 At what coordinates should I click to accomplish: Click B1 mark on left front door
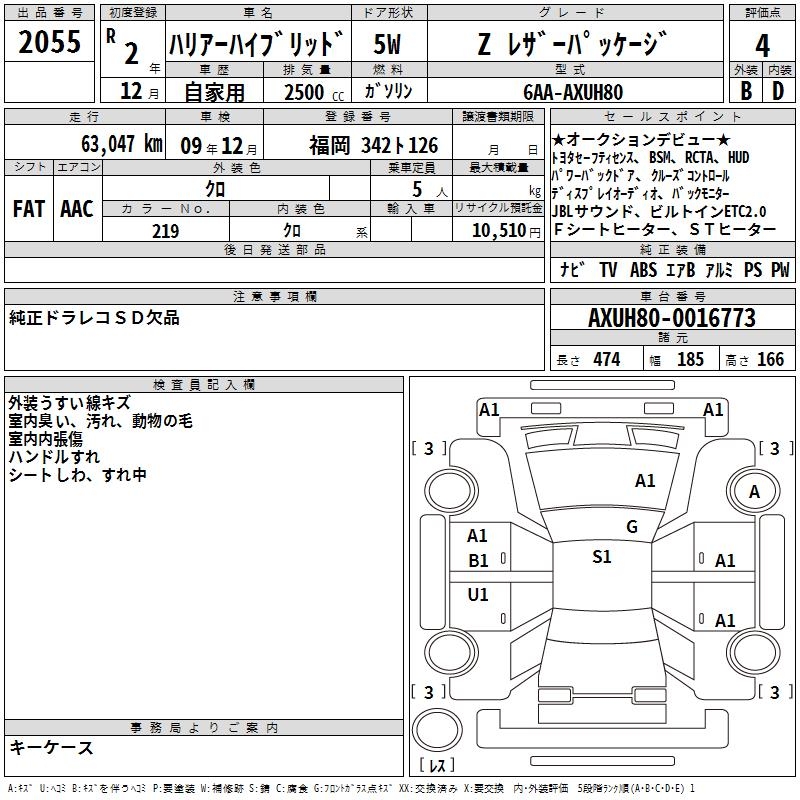tap(478, 561)
